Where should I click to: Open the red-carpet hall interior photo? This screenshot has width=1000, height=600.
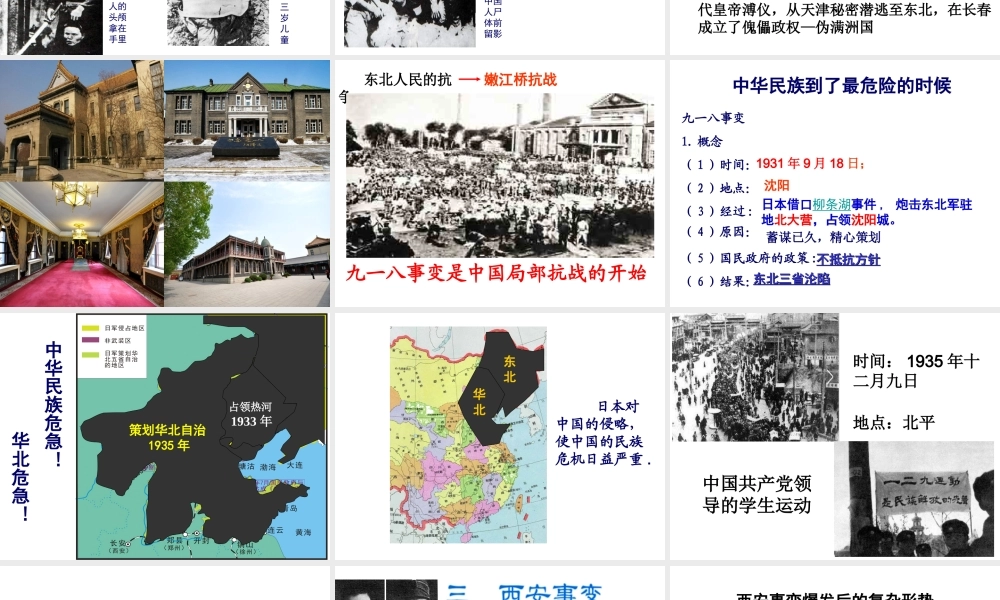pyautogui.click(x=82, y=244)
